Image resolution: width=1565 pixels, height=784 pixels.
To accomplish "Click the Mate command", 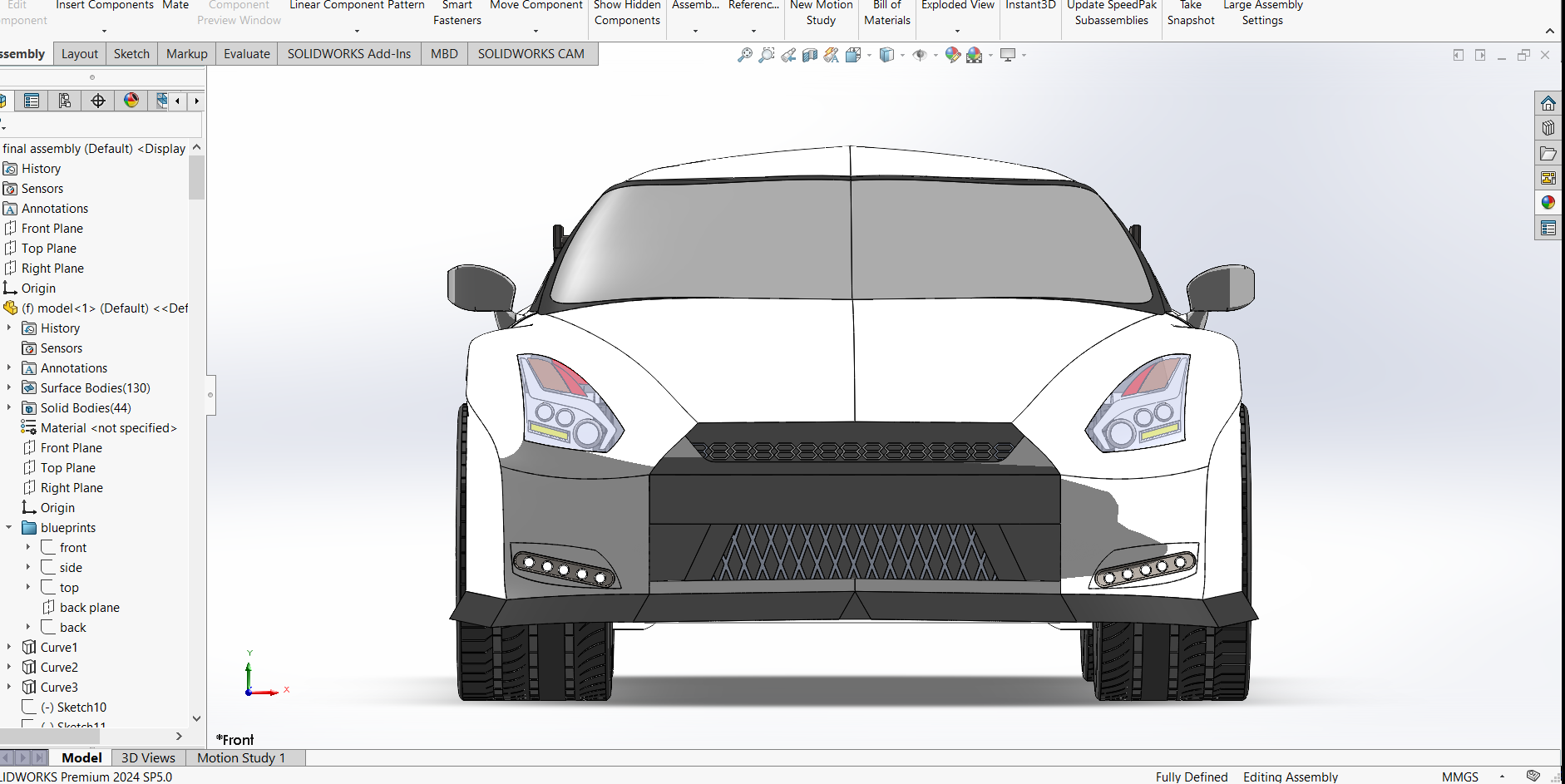I will click(x=175, y=5).
